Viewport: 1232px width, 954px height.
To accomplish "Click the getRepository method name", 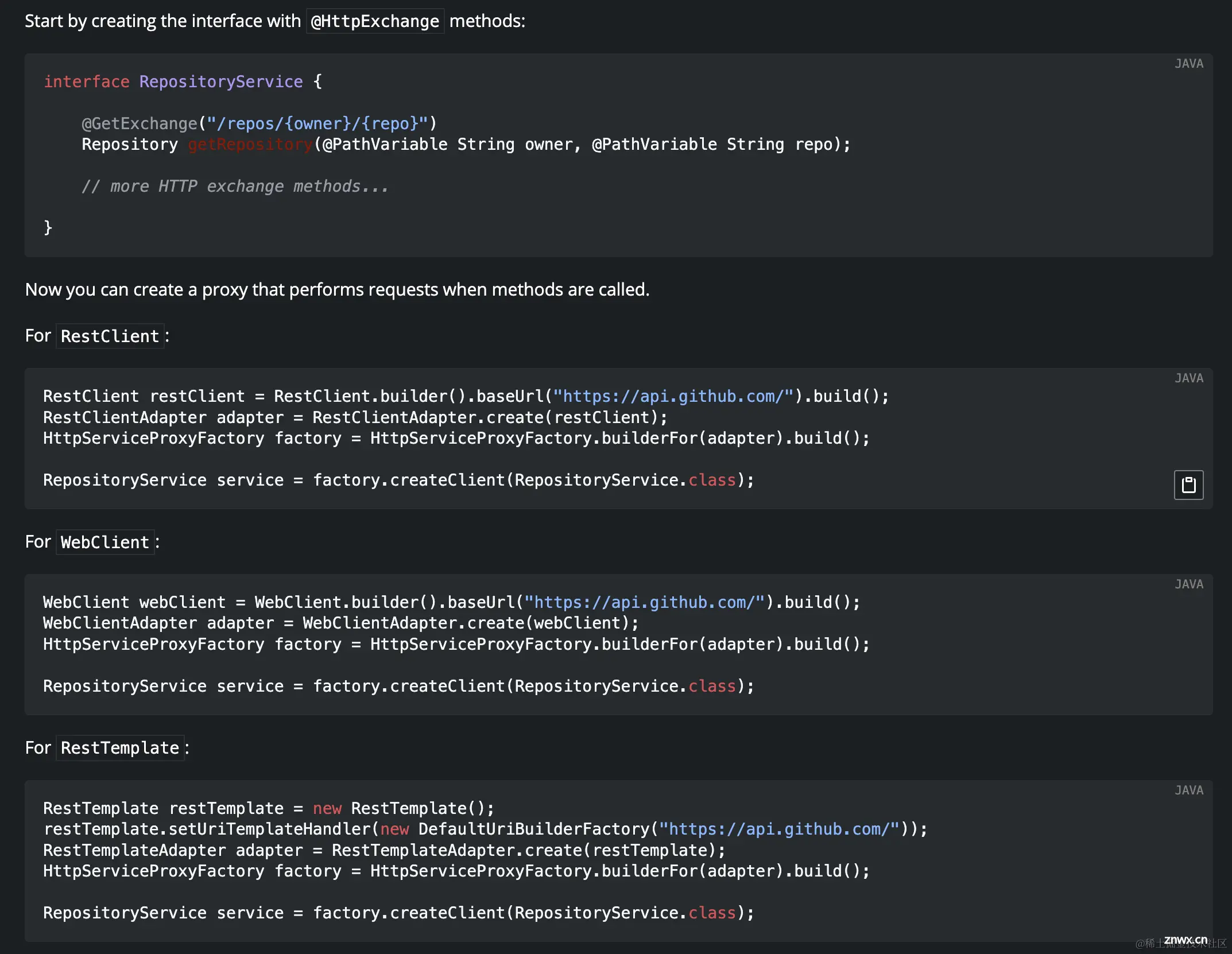I will (x=250, y=144).
